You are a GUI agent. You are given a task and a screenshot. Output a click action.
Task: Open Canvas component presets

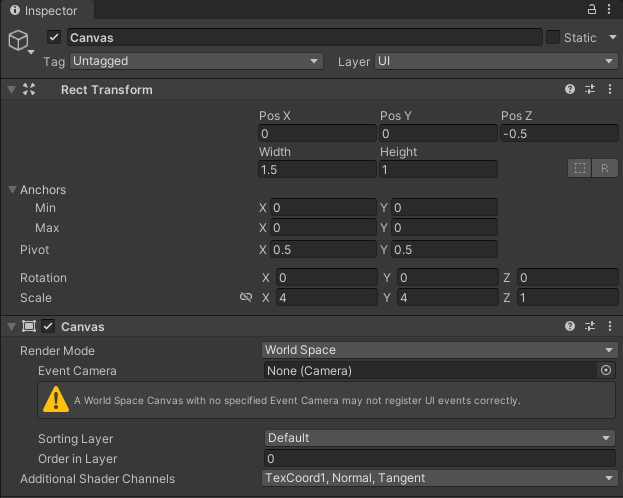tap(590, 326)
